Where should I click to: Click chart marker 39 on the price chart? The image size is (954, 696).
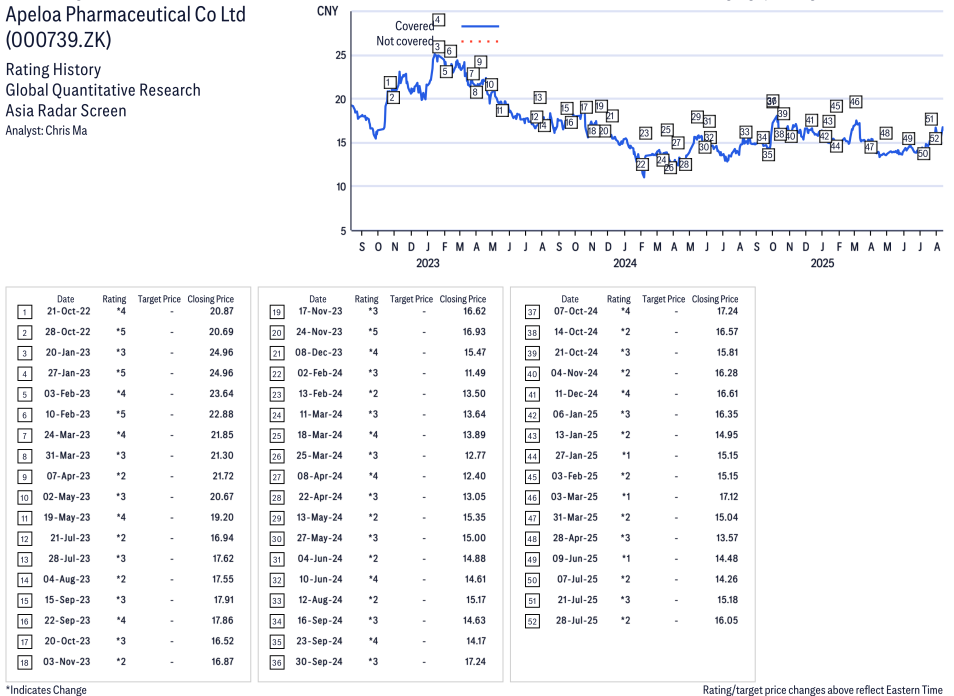click(x=783, y=113)
